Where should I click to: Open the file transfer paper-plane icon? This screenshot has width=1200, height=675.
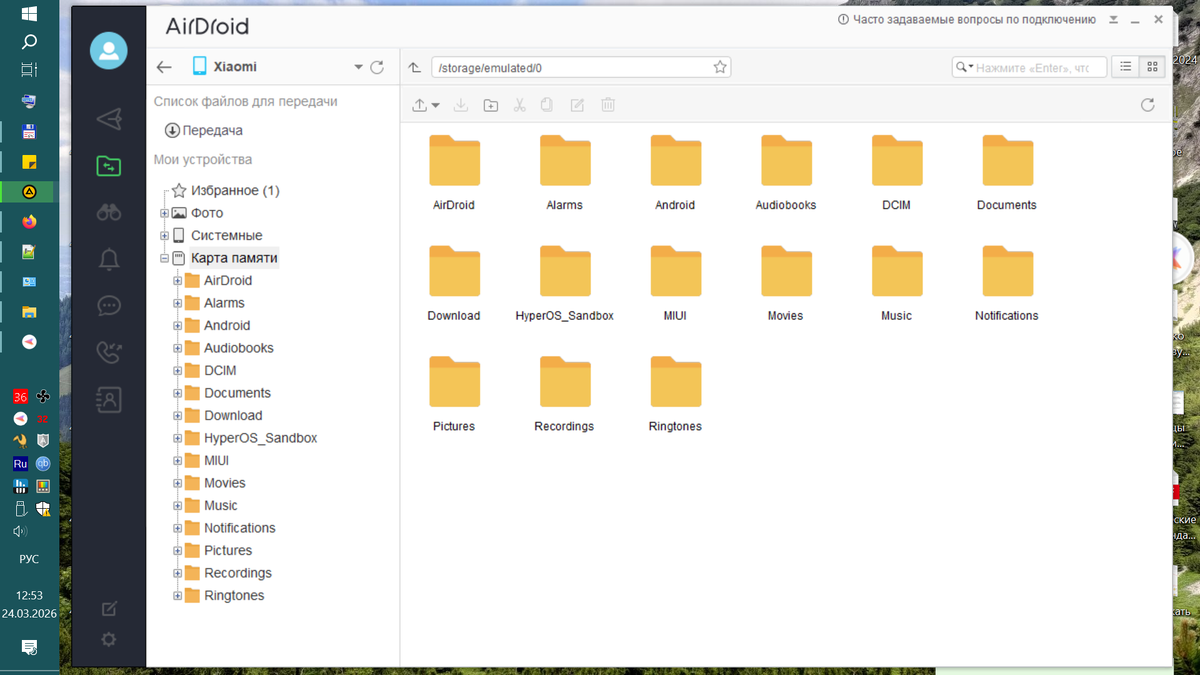coord(109,119)
